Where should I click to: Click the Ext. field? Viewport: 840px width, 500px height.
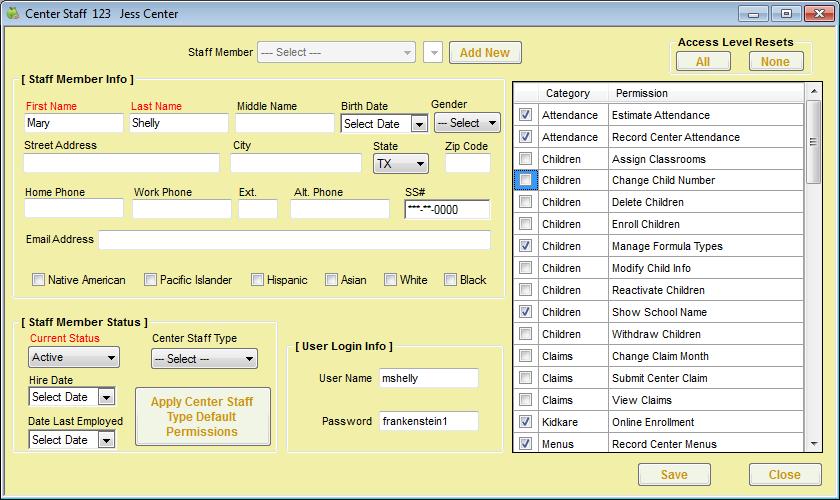point(258,208)
